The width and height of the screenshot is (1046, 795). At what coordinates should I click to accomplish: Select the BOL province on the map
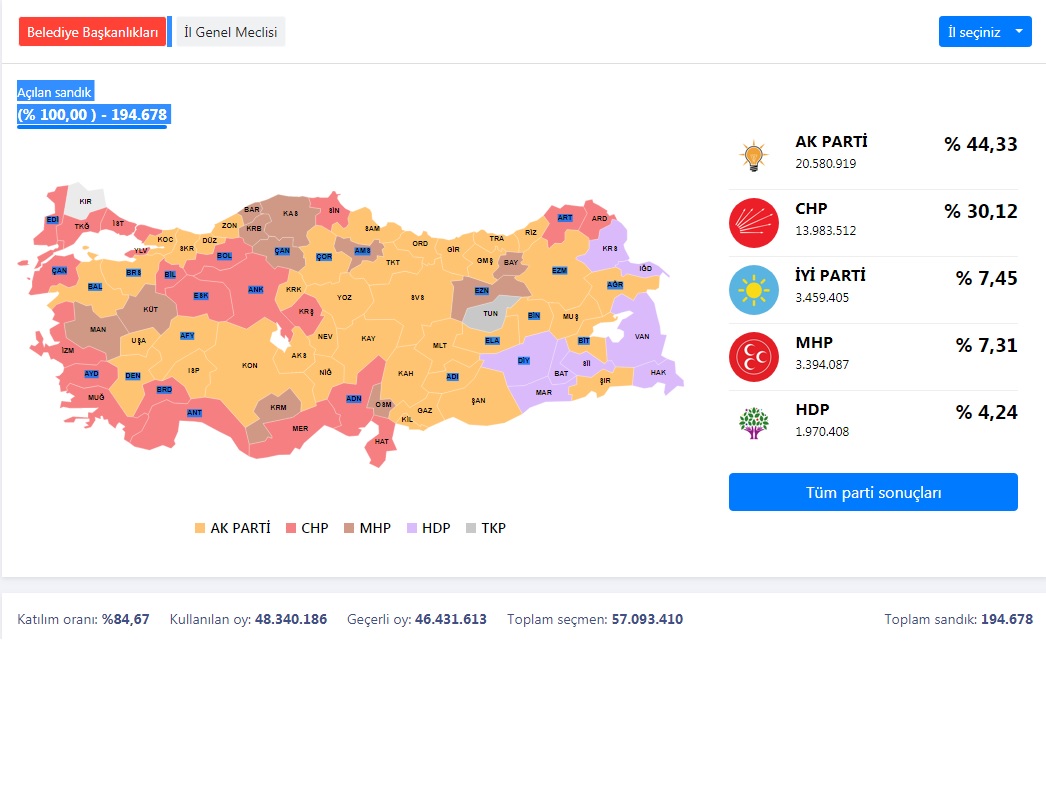click(x=224, y=255)
